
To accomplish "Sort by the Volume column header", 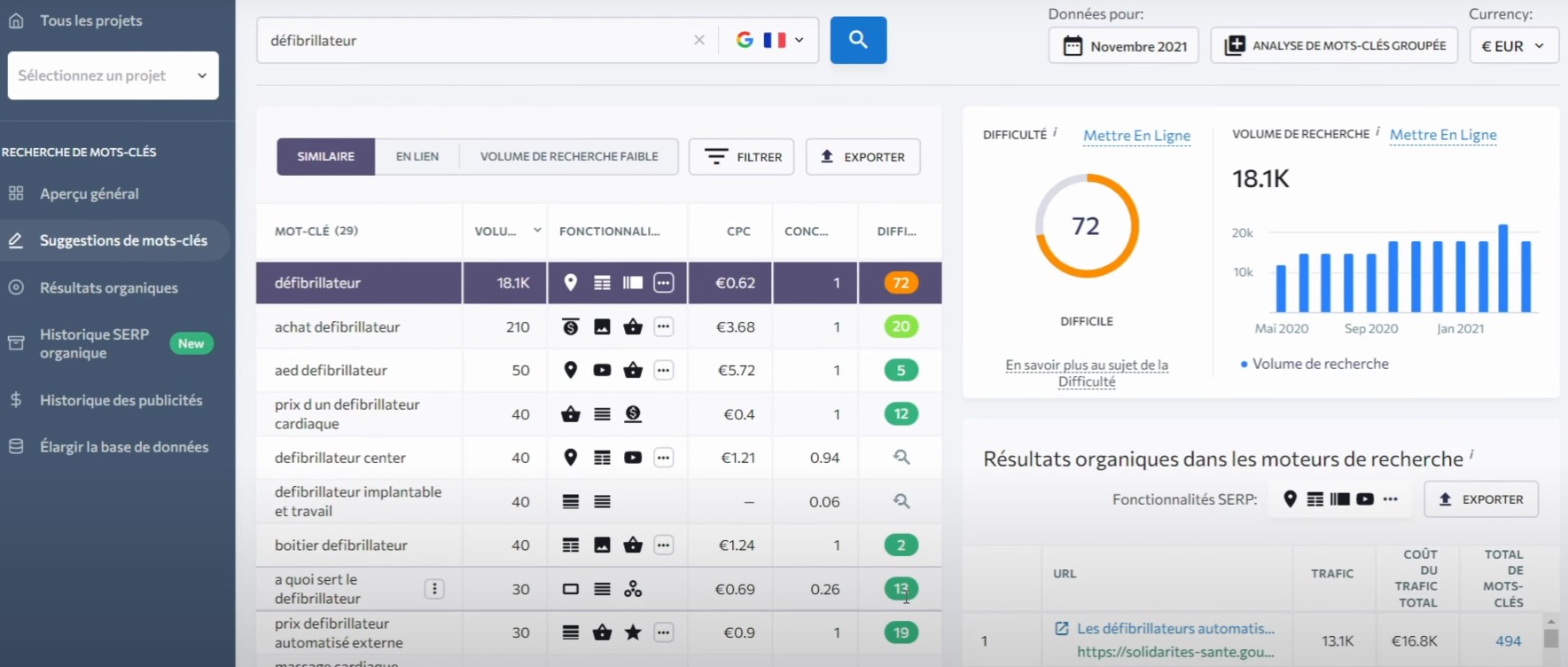I will click(x=506, y=231).
